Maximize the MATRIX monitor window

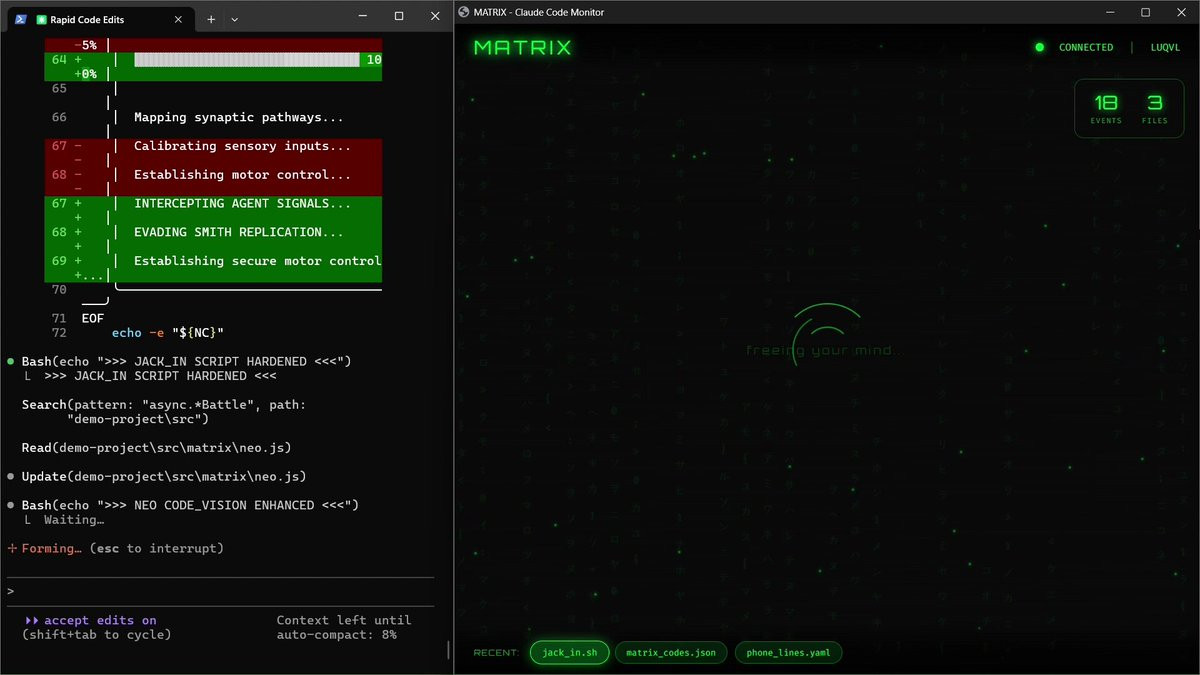[x=1146, y=12]
